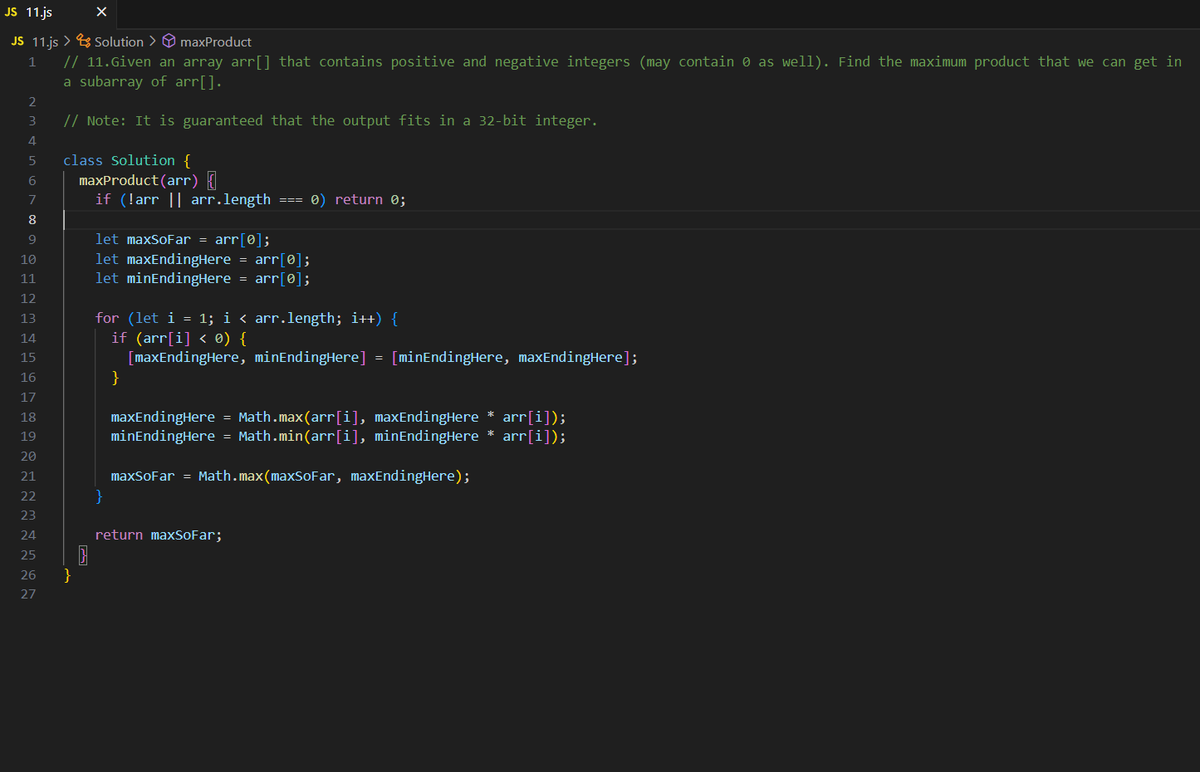The height and width of the screenshot is (772, 1200).
Task: Click 'let maxEndingHere = arr[0];' line
Action: tap(203, 259)
